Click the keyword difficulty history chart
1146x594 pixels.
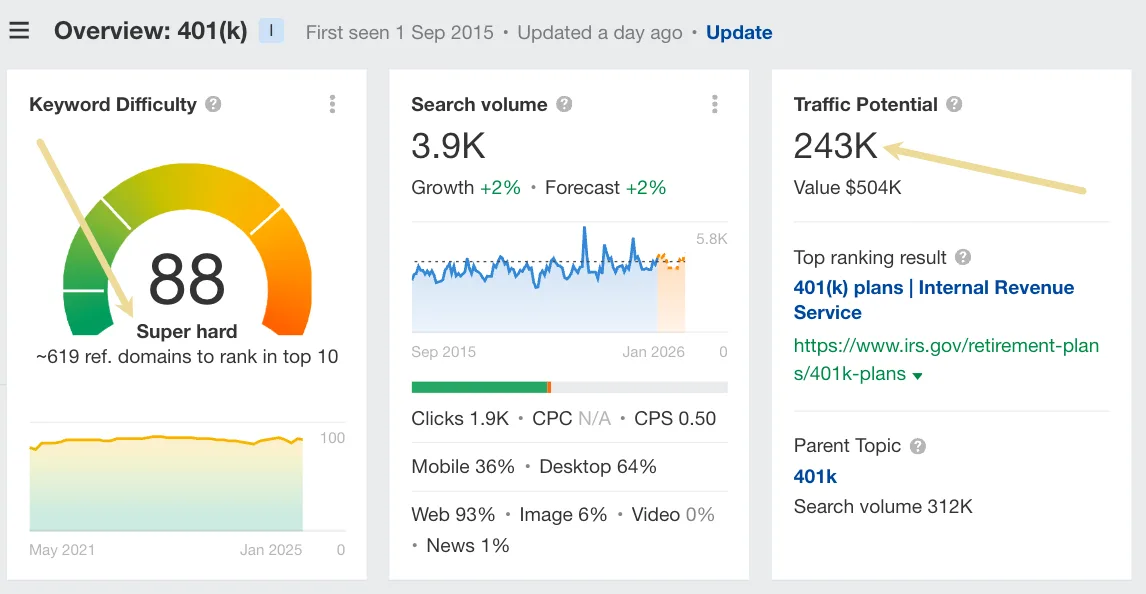(x=166, y=483)
